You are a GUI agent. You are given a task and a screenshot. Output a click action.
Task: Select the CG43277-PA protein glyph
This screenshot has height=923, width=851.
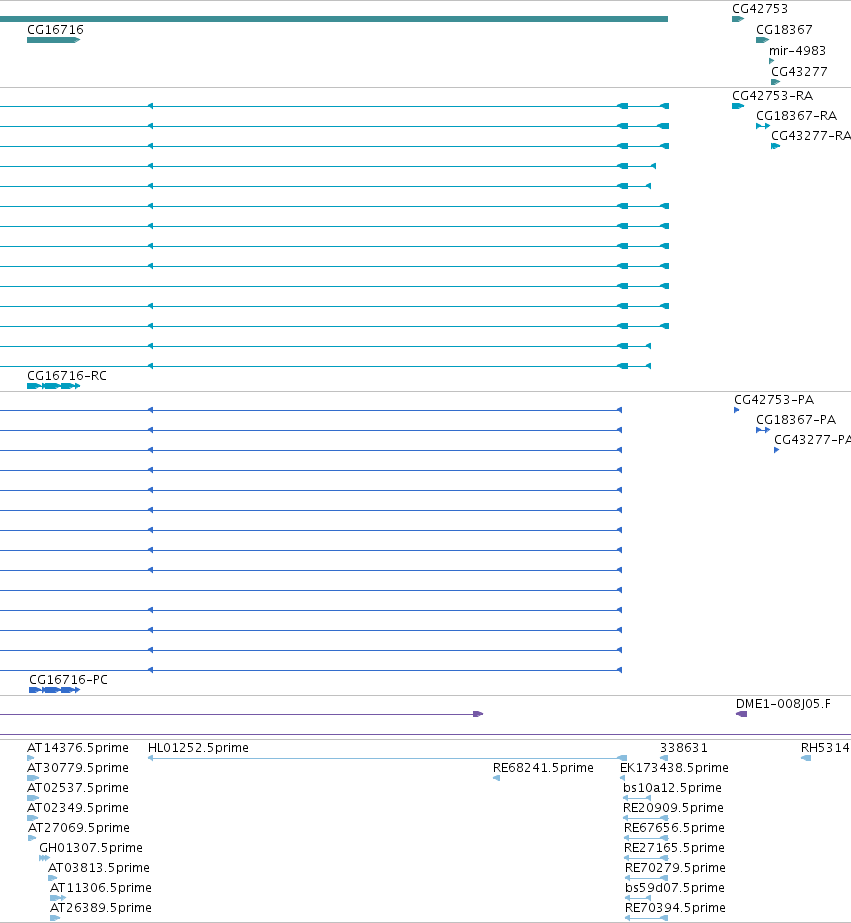(776, 450)
